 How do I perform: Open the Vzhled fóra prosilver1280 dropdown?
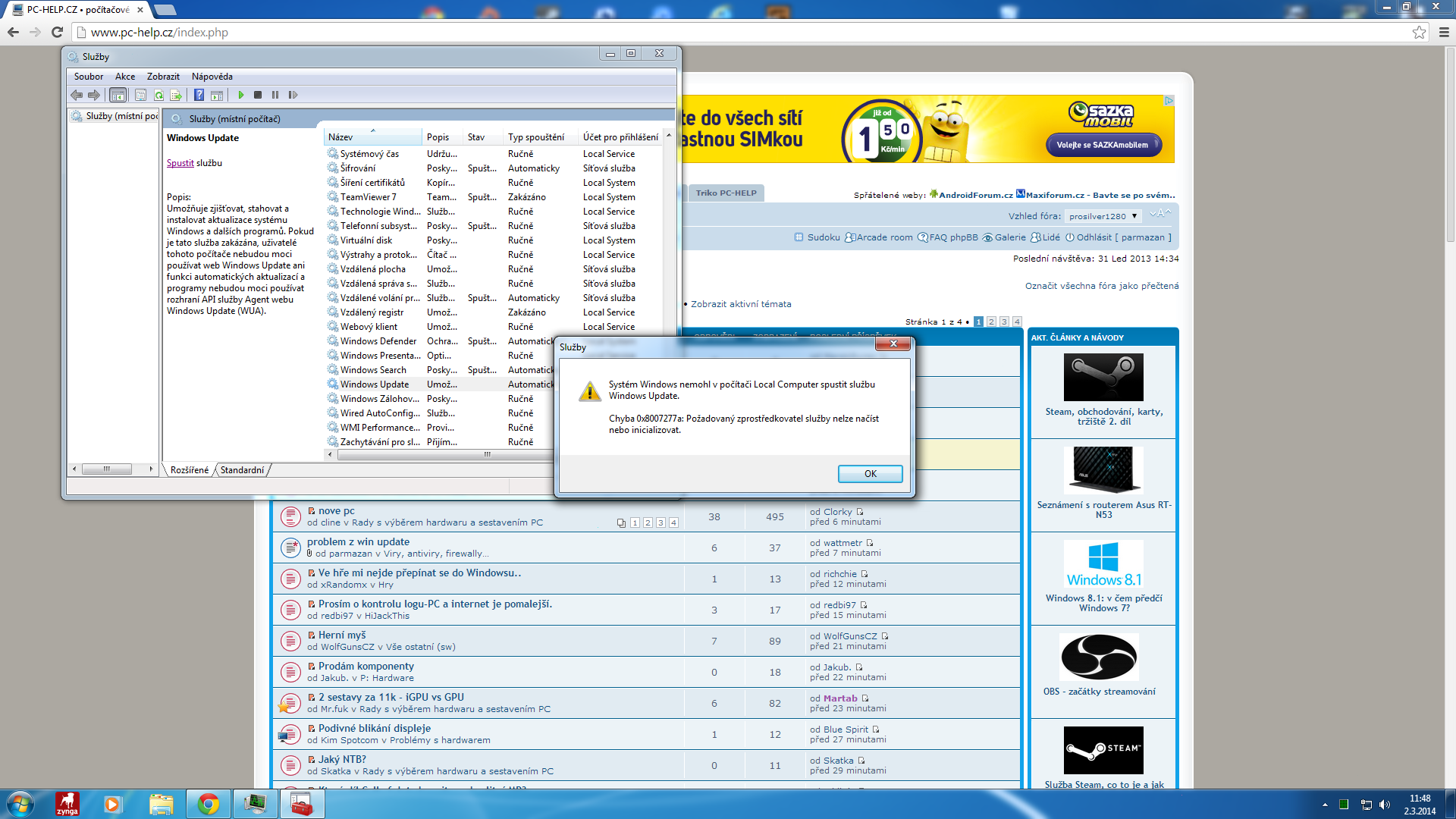[x=1103, y=216]
